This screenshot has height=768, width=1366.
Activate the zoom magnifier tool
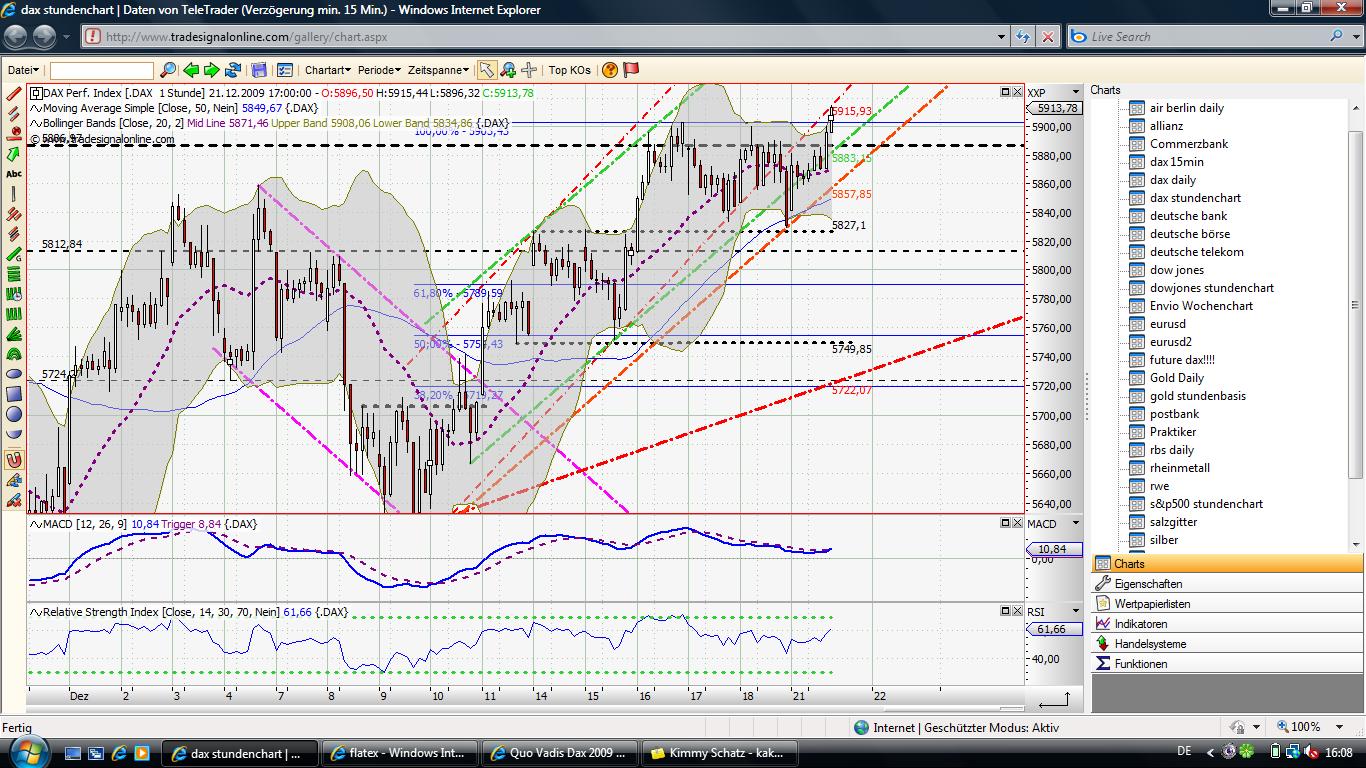(x=508, y=70)
